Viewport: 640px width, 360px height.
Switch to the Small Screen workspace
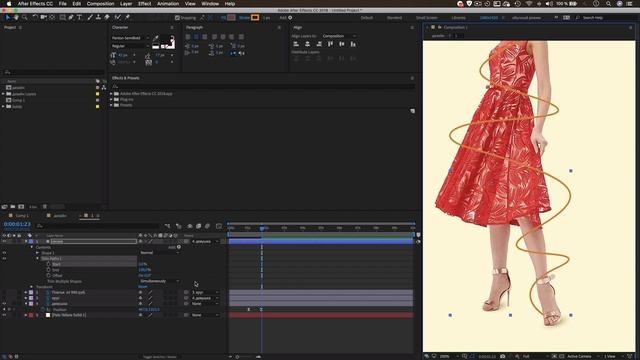[x=427, y=18]
